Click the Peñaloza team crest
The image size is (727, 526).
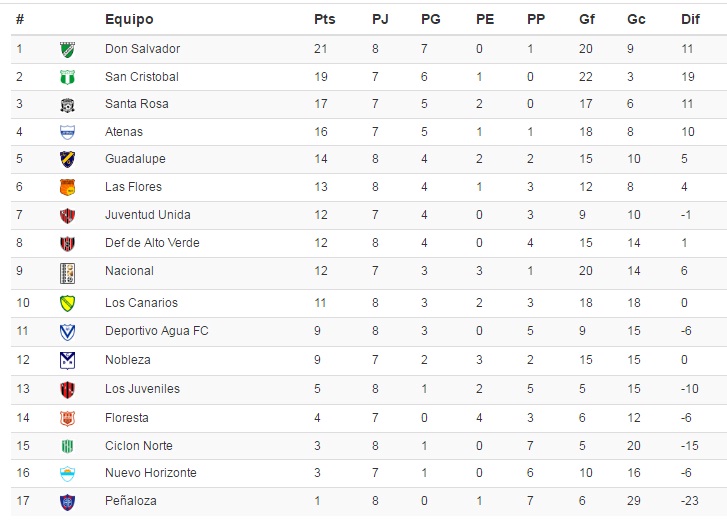[68, 502]
